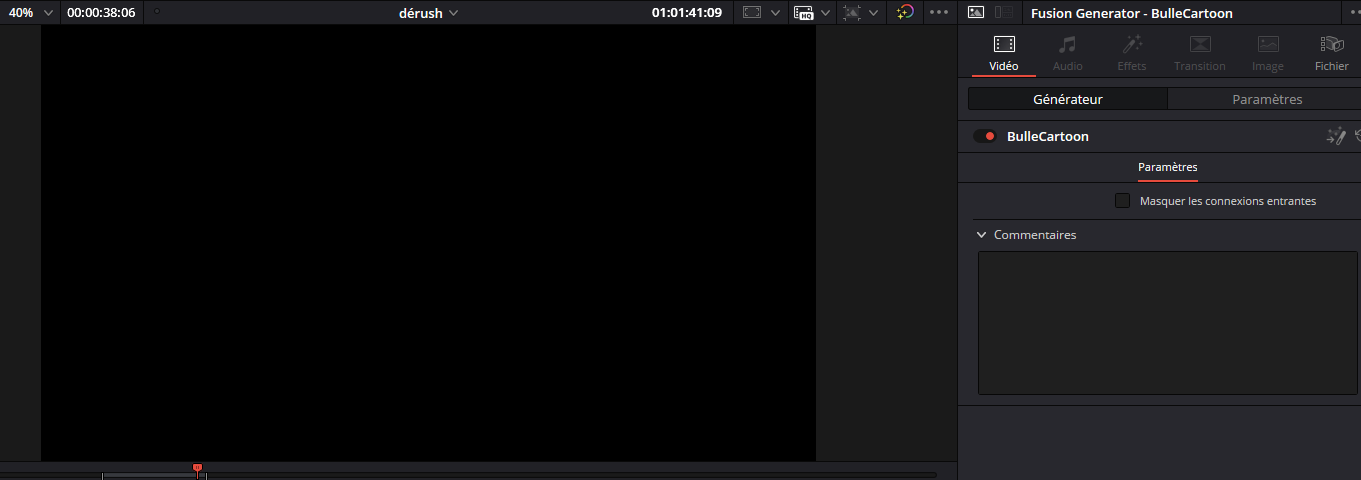Toggle the BulleCartoon enable switch

pos(985,136)
